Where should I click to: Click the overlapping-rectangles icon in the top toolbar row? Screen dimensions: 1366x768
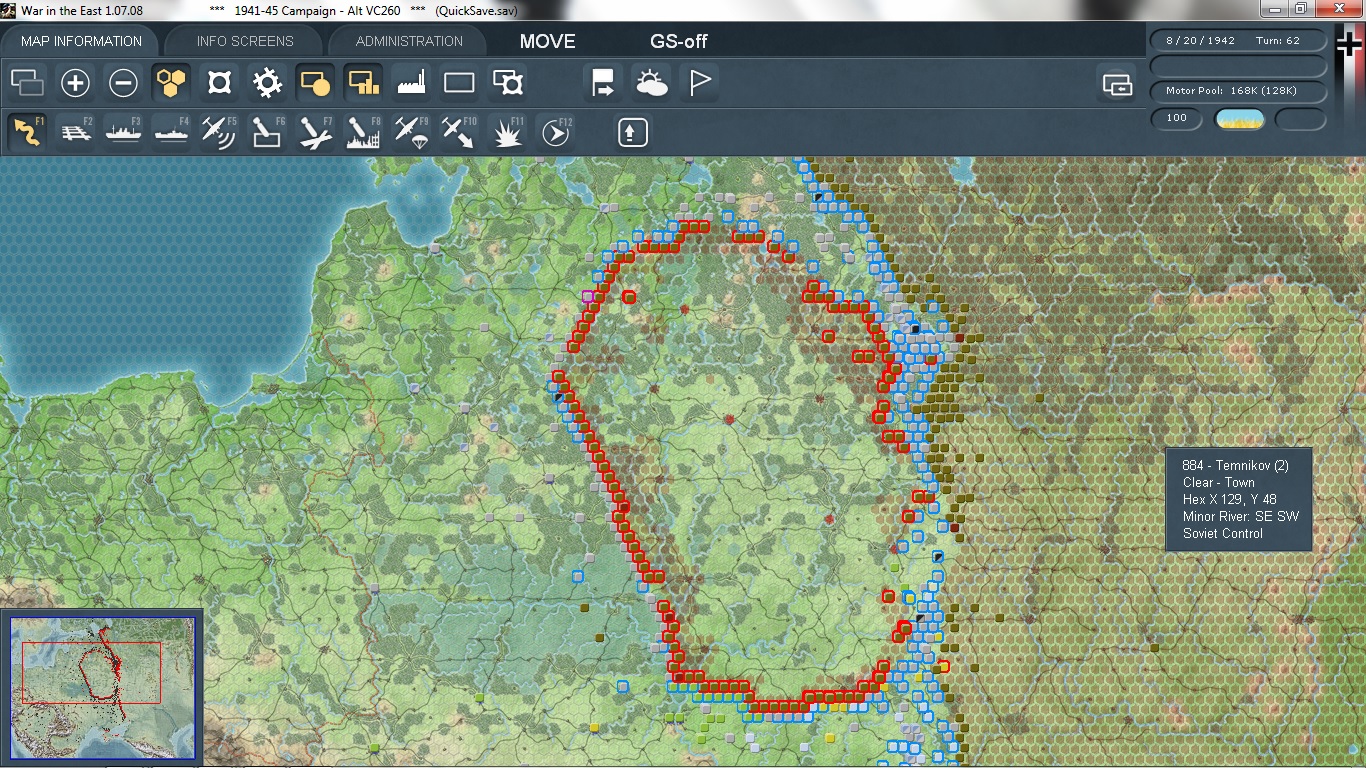coord(28,83)
